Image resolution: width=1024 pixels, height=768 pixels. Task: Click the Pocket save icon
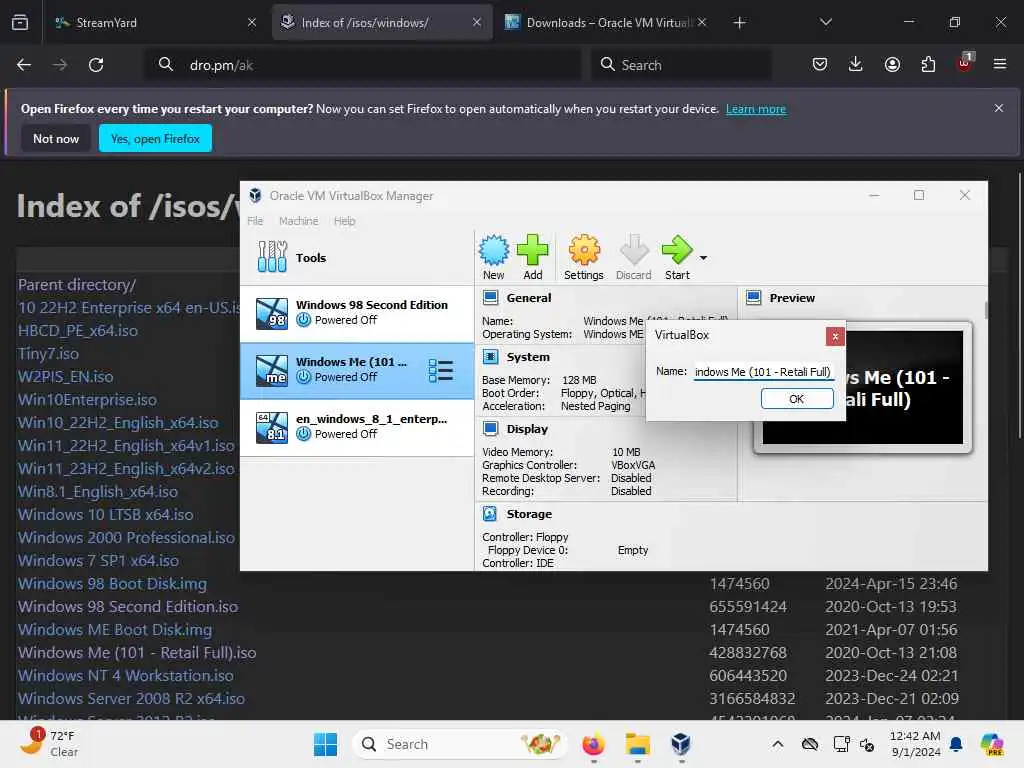coord(820,64)
